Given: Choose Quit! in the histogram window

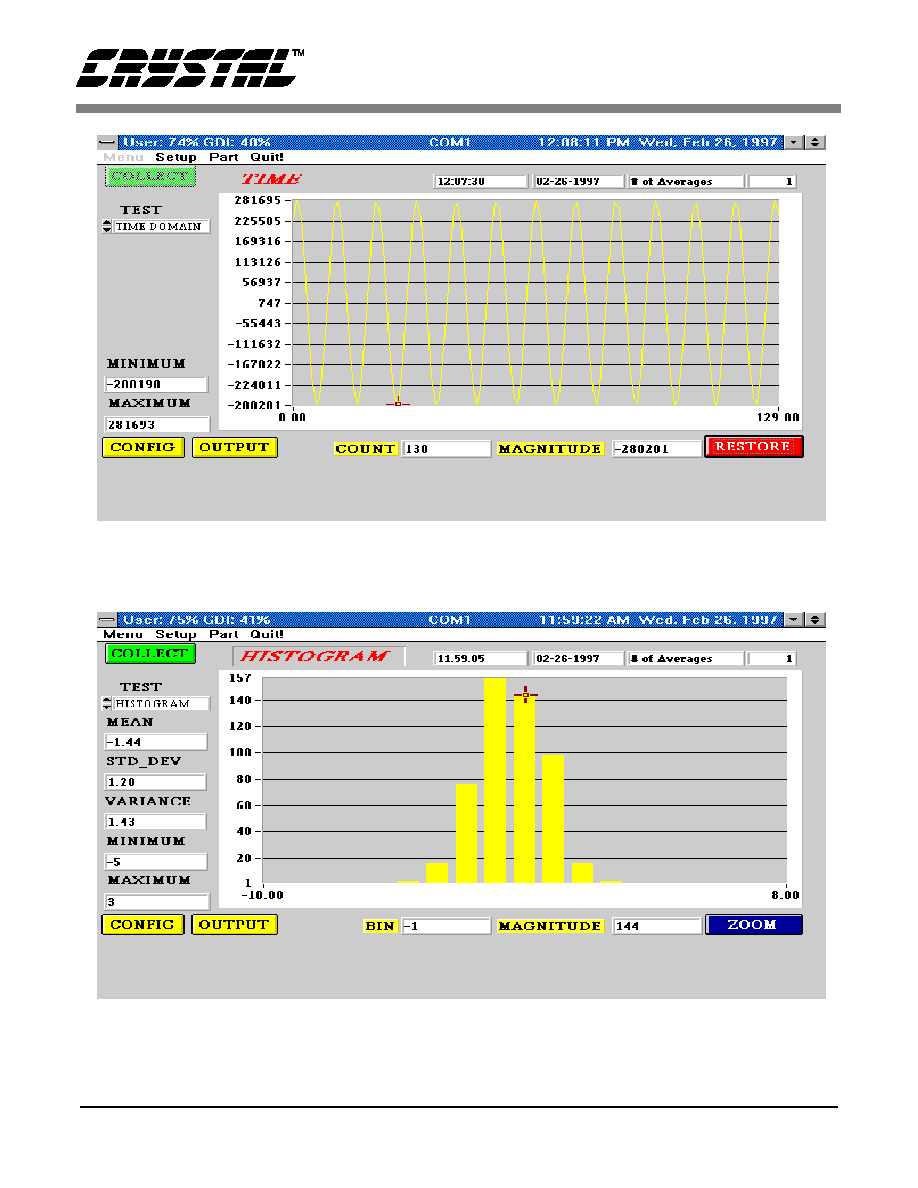Looking at the screenshot, I should pos(267,634).
